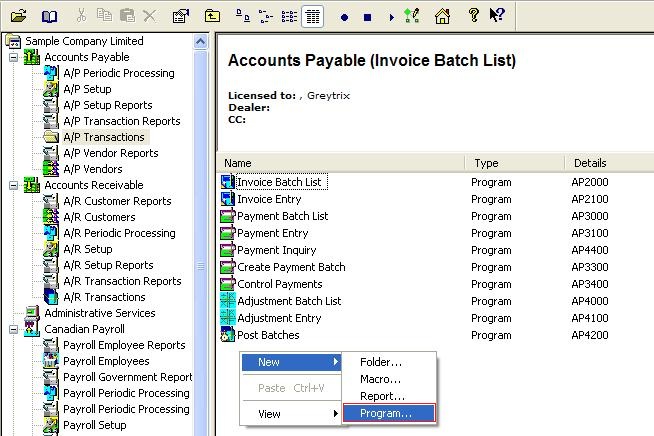The image size is (654, 436).
Task: Click the Delete X toolbar icon
Action: click(149, 16)
